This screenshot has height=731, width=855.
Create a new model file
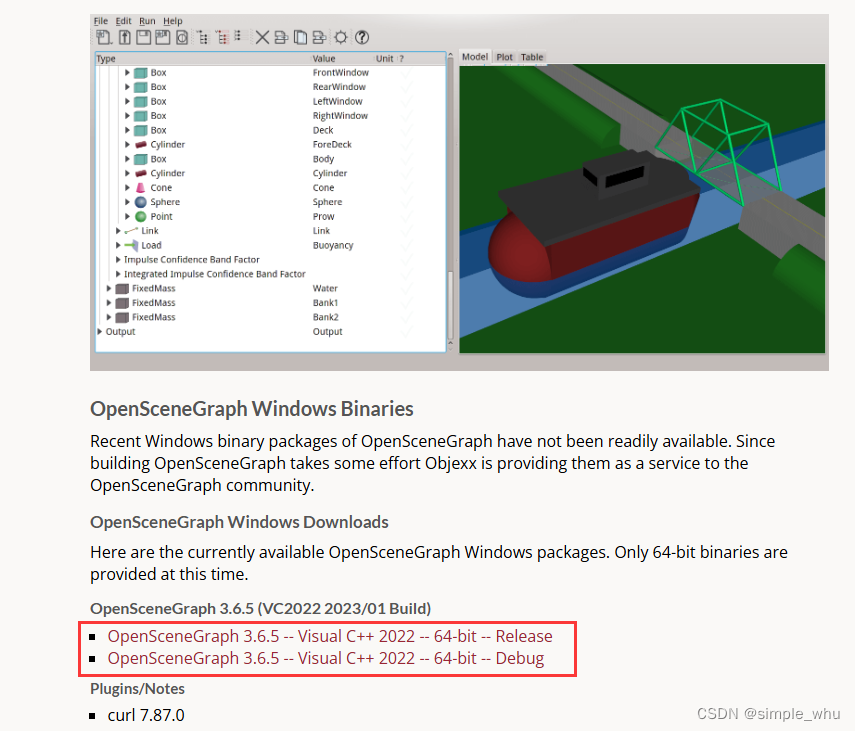pos(104,36)
